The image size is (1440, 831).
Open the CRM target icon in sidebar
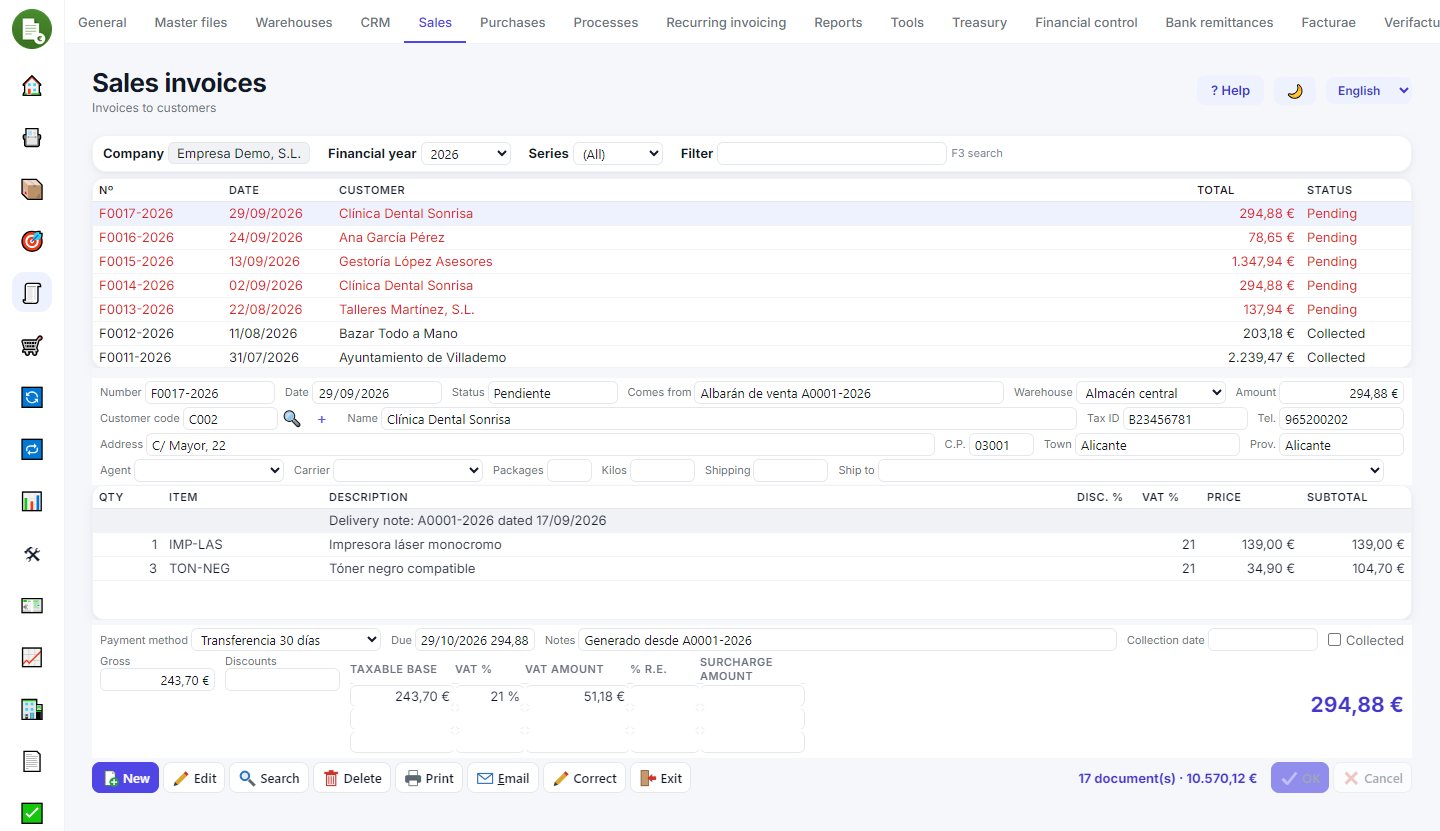[32, 241]
